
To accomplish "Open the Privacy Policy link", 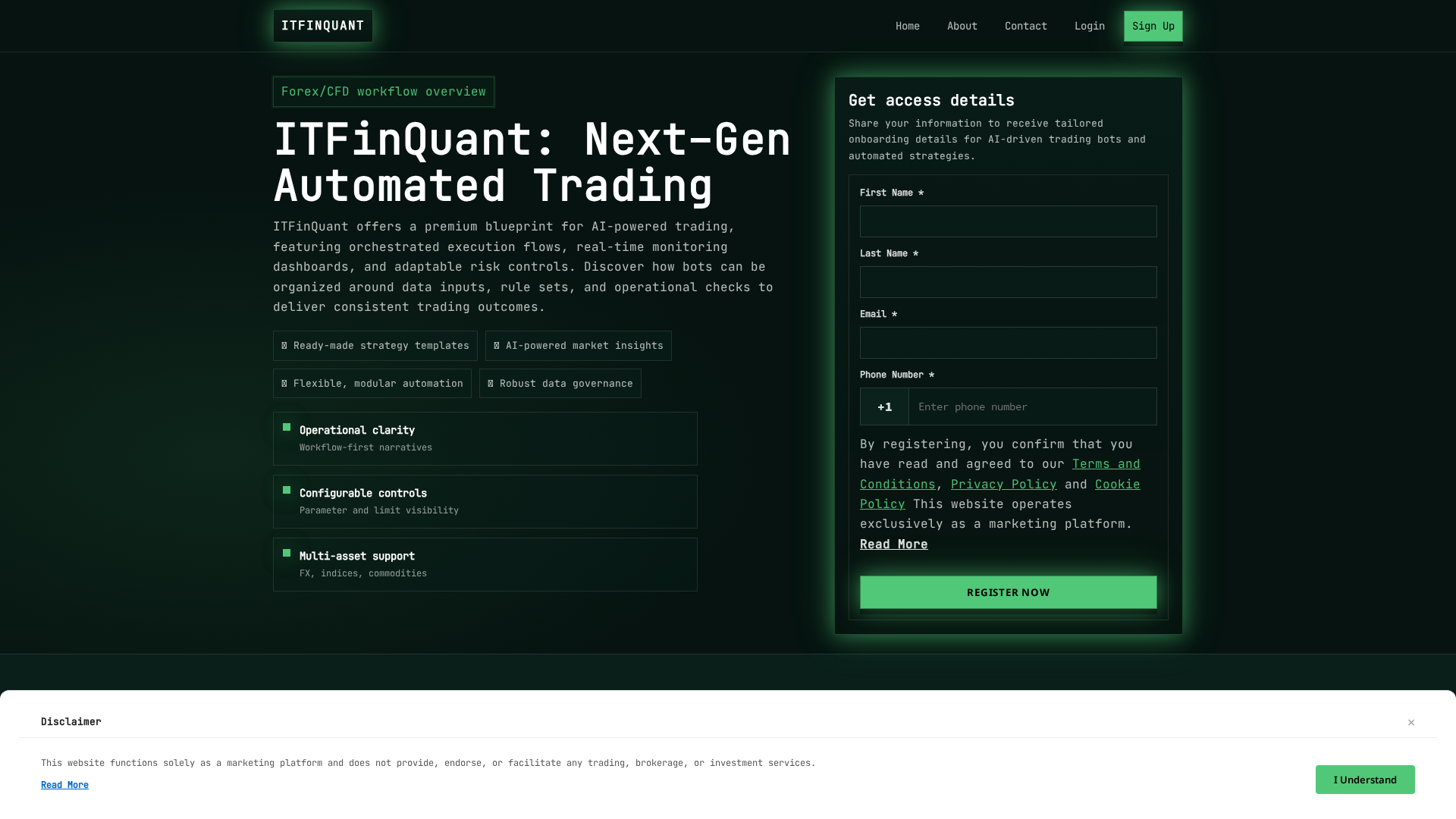I will 1003,484.
